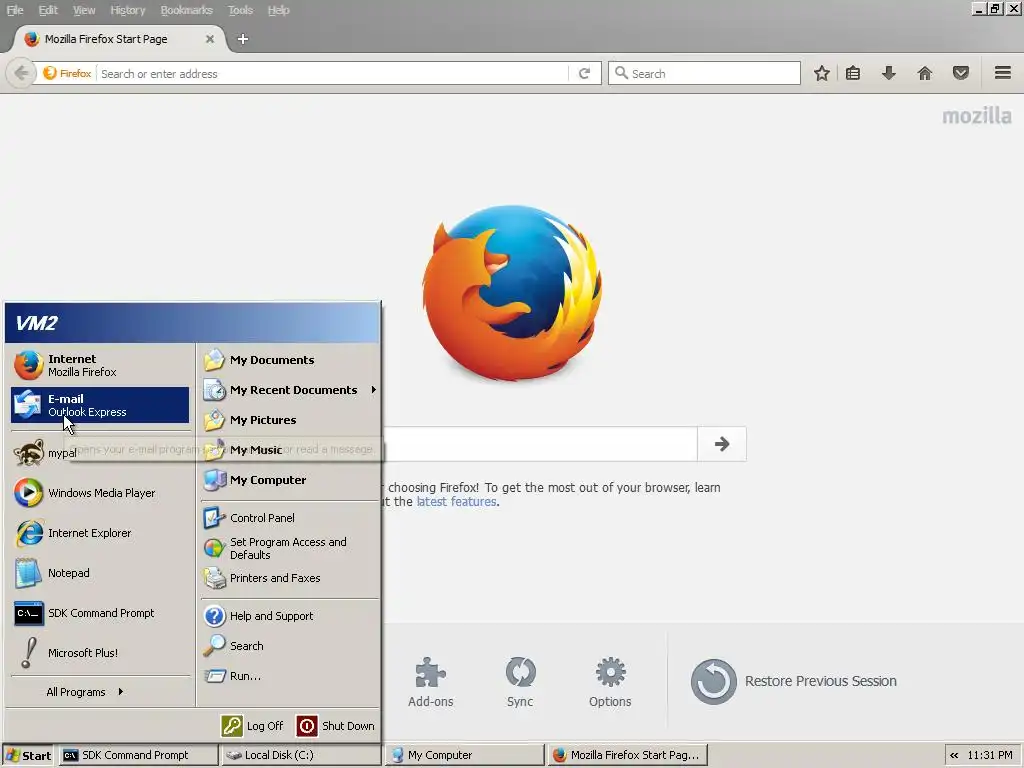The height and width of the screenshot is (768, 1024).
Task: Open Internet Explorer from Start menu
Action: pyautogui.click(x=100, y=533)
